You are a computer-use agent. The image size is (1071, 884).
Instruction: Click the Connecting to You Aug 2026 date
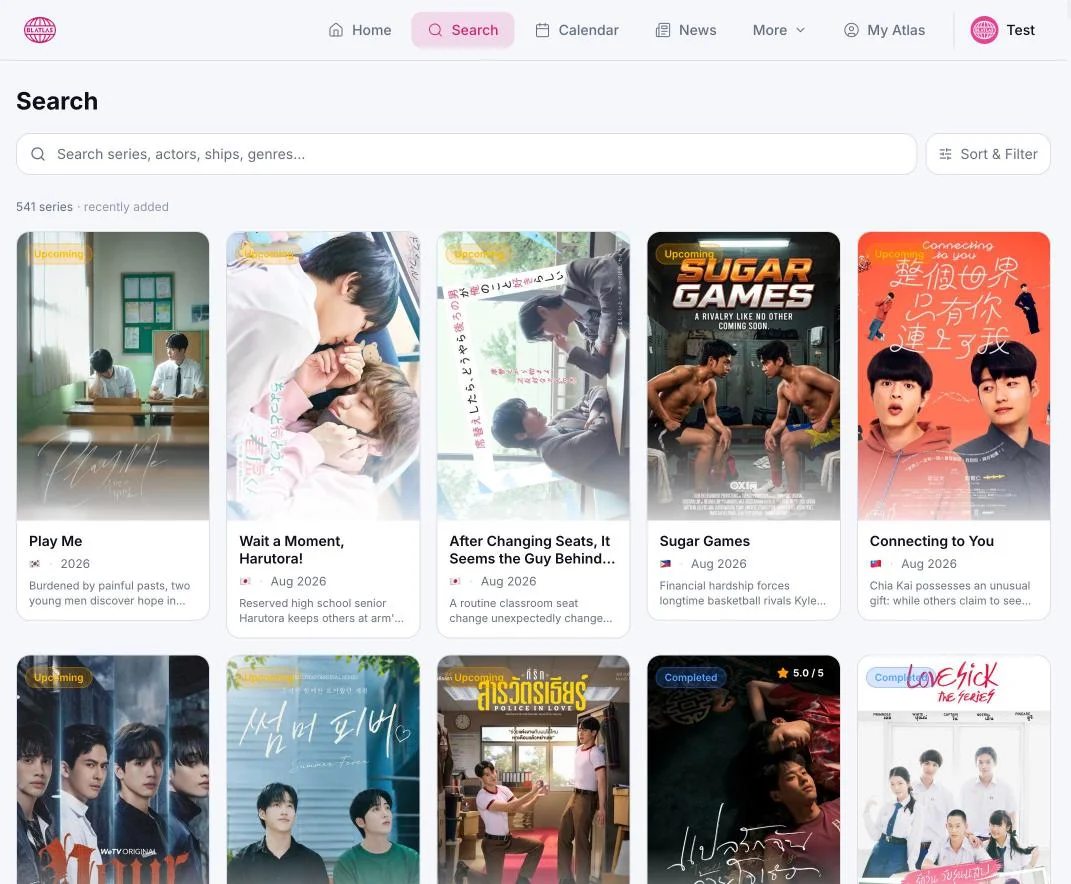coord(929,564)
